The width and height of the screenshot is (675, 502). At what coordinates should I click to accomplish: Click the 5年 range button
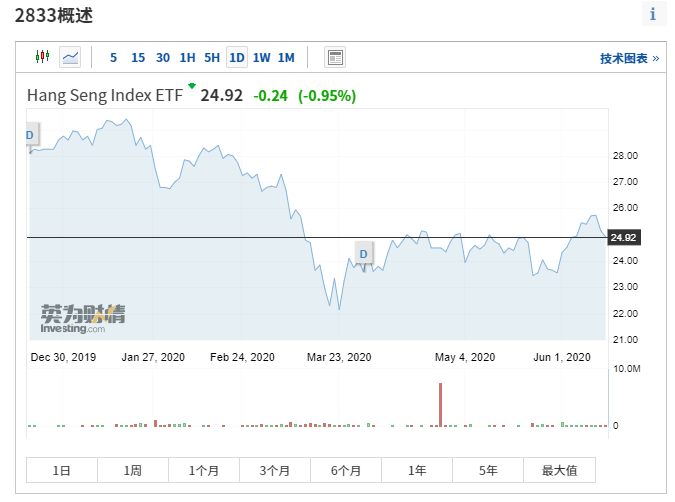pos(488,470)
